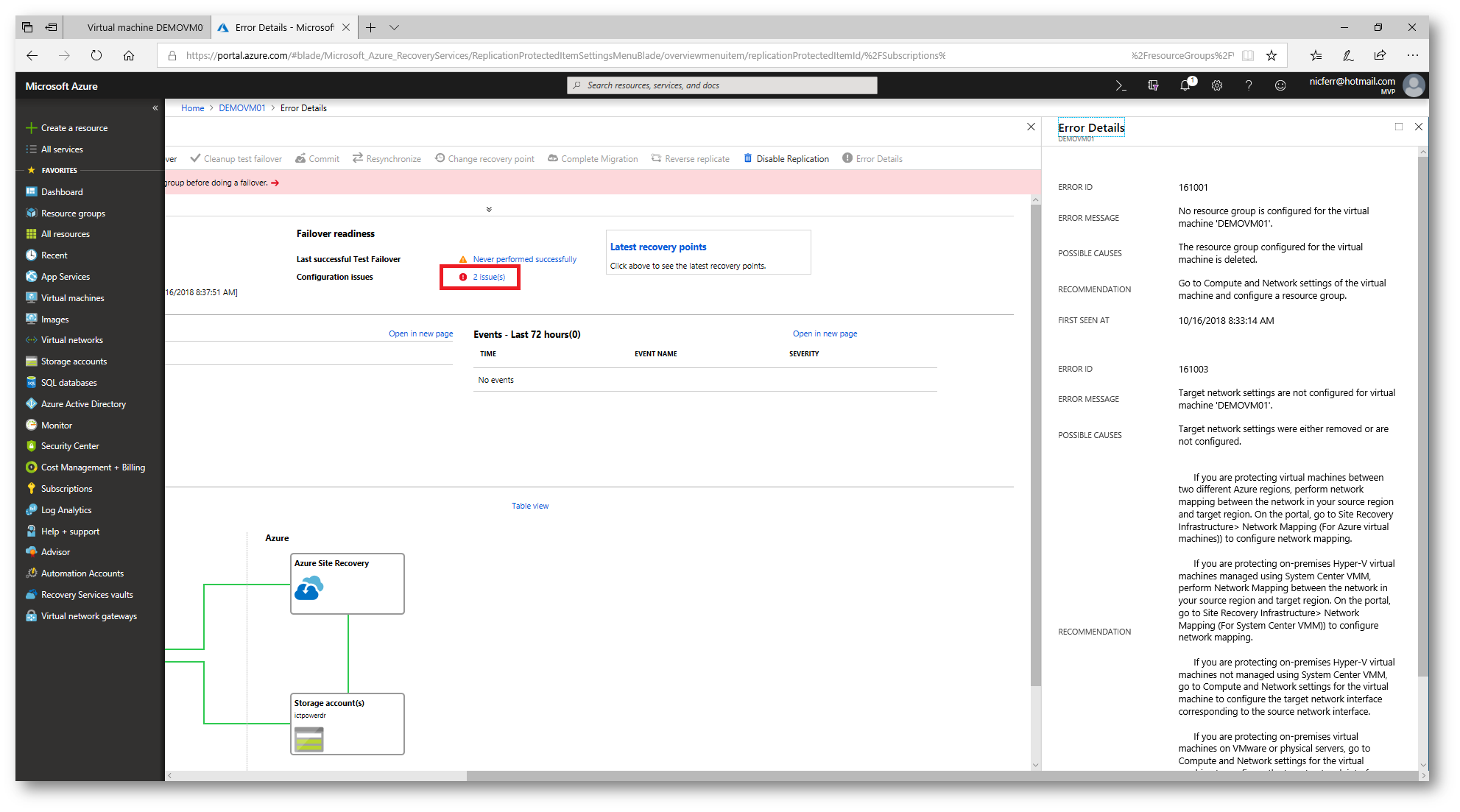This screenshot has width=1460, height=812.
Task: Maximize the Error Details blade
Action: (1399, 127)
